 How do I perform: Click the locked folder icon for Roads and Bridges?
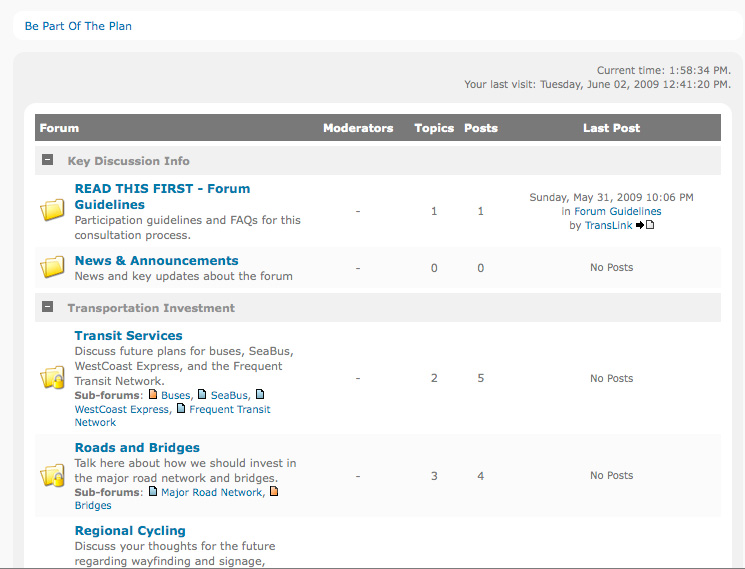pos(52,476)
